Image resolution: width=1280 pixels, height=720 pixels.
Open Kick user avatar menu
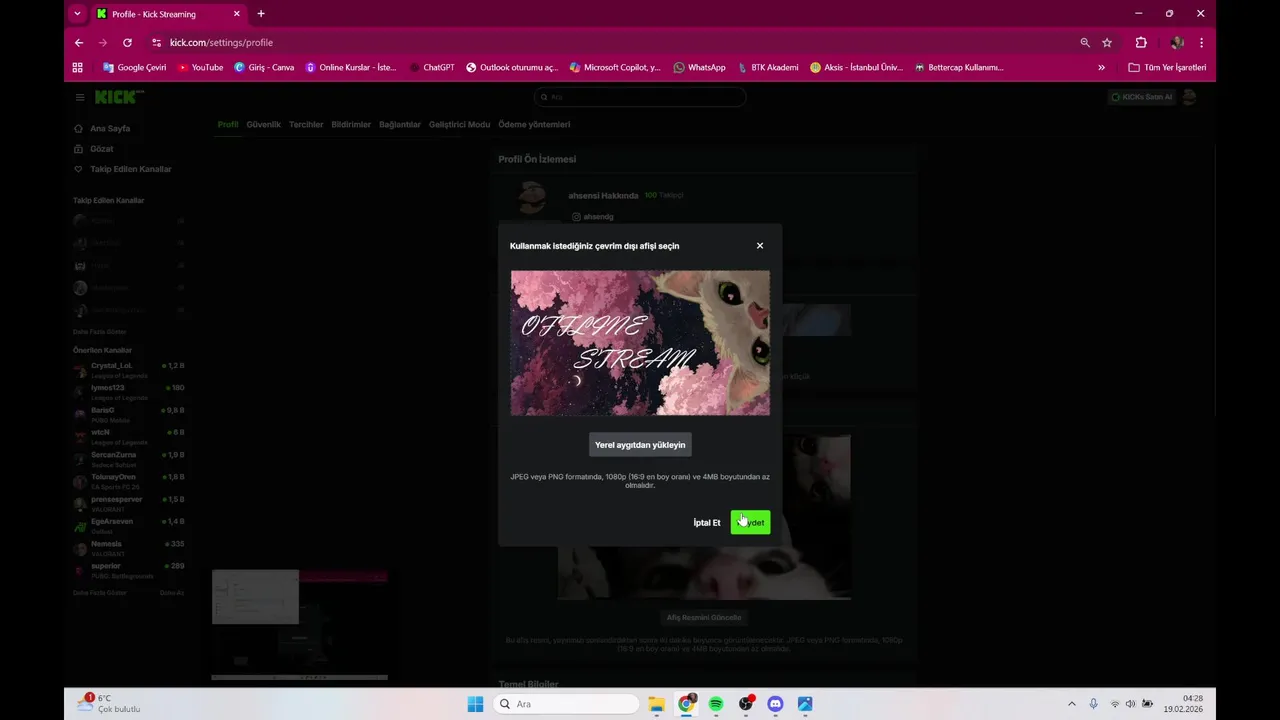click(1189, 97)
